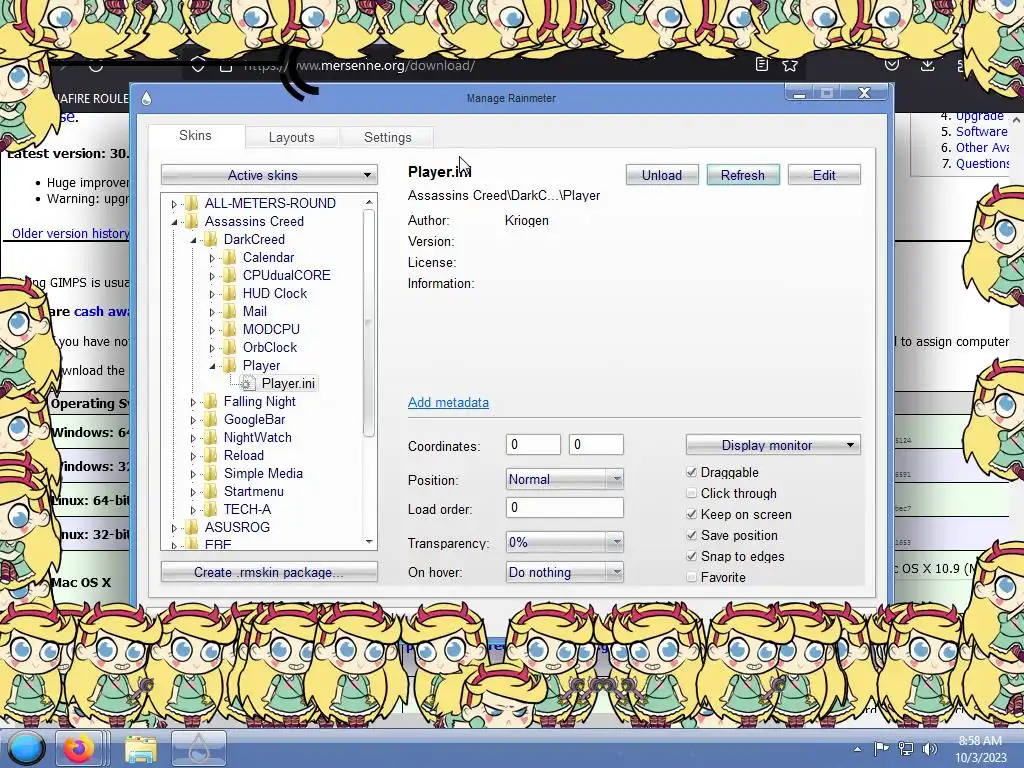Click the Rainmeter raindrop icon in title bar
This screenshot has height=768, width=1024.
[146, 98]
